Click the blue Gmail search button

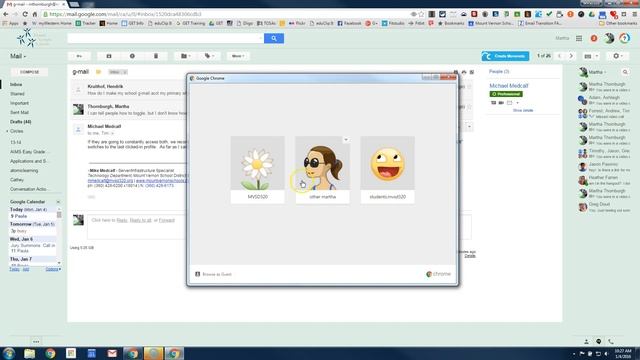[x=274, y=38]
